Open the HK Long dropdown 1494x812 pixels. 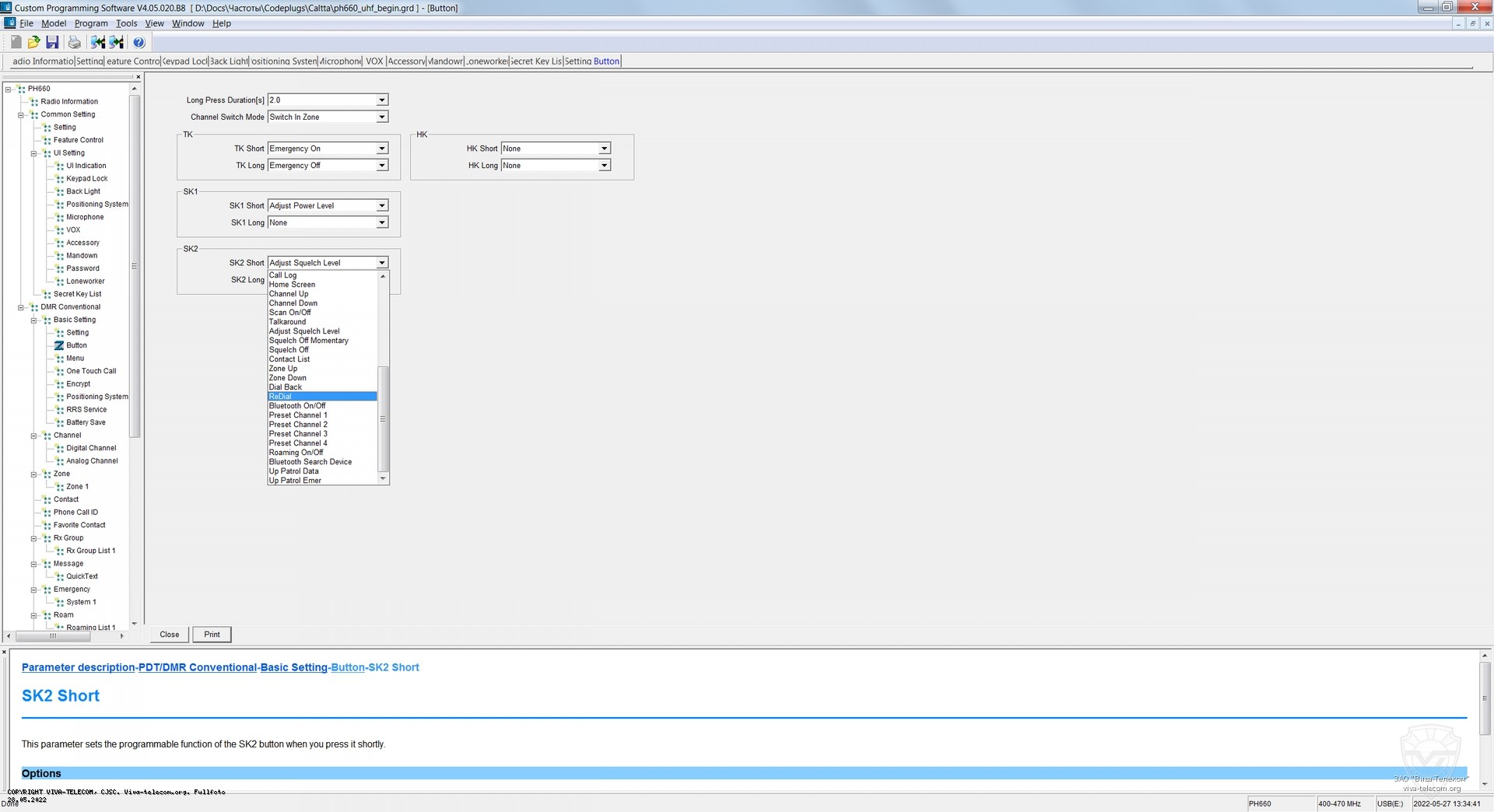pos(604,166)
